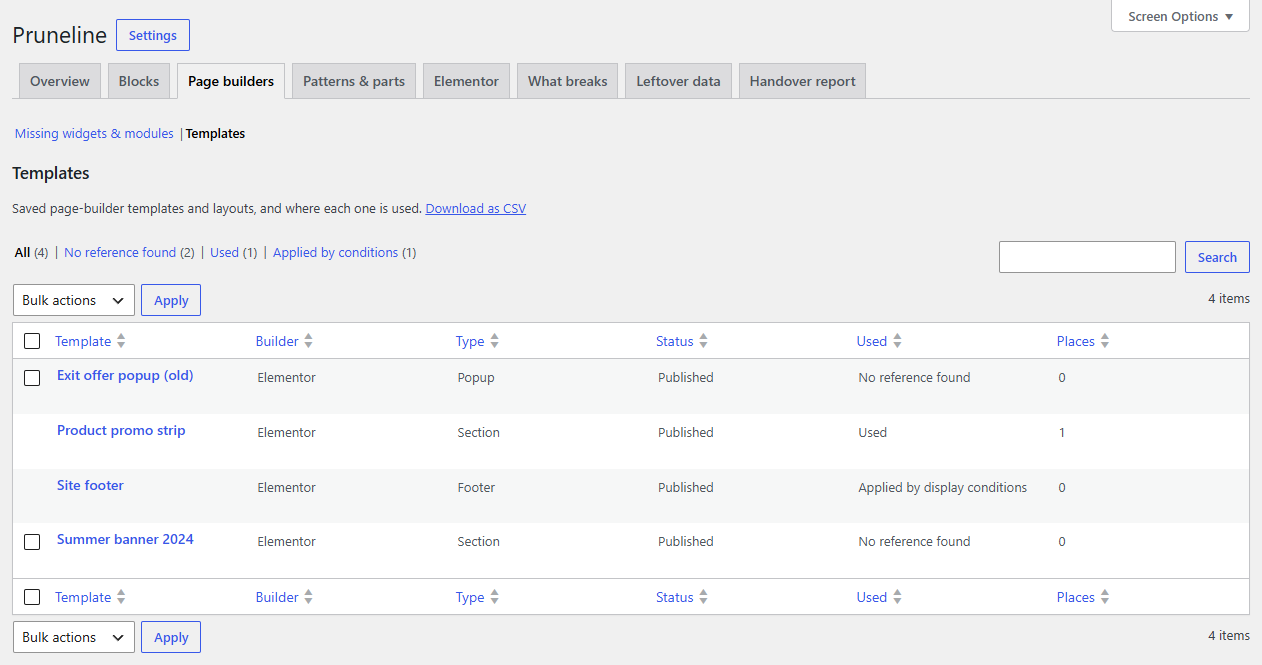Open the Site footer template

coord(90,486)
